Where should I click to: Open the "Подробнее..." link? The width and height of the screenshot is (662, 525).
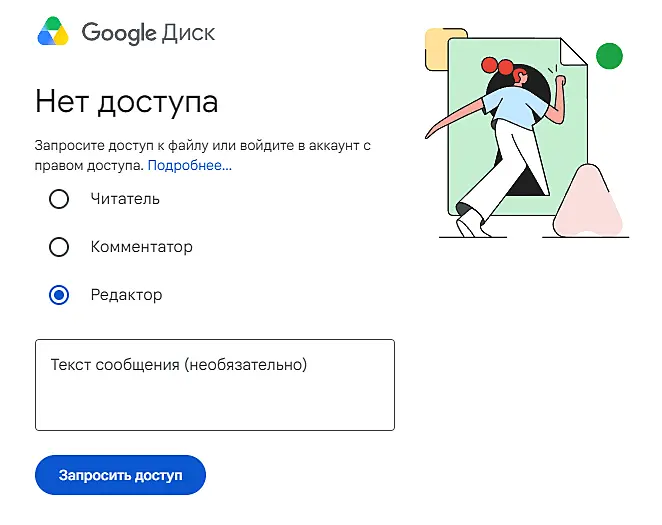click(x=190, y=165)
